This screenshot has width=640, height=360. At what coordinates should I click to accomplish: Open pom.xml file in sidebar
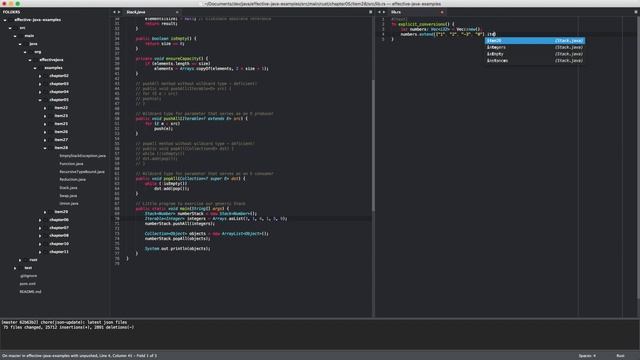click(27, 284)
